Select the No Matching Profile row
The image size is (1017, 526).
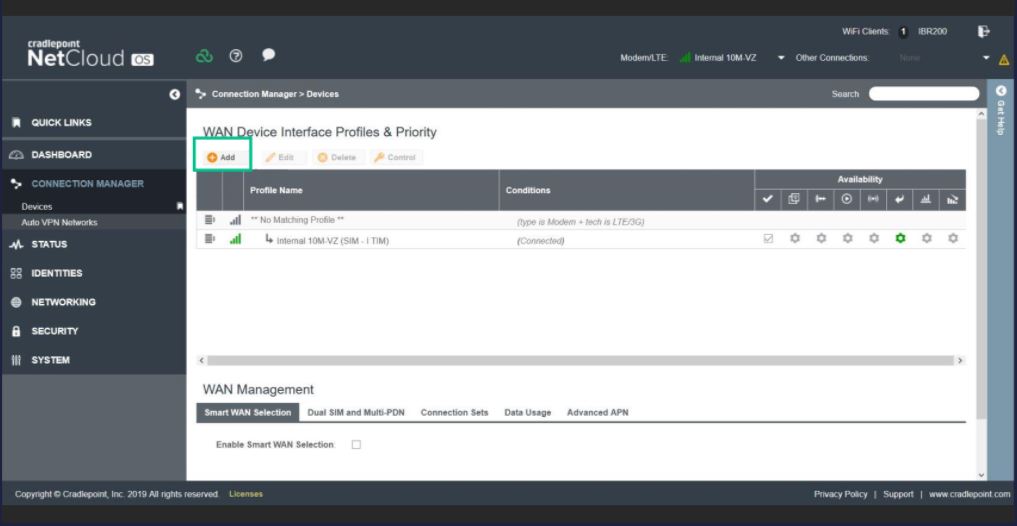tap(581, 220)
